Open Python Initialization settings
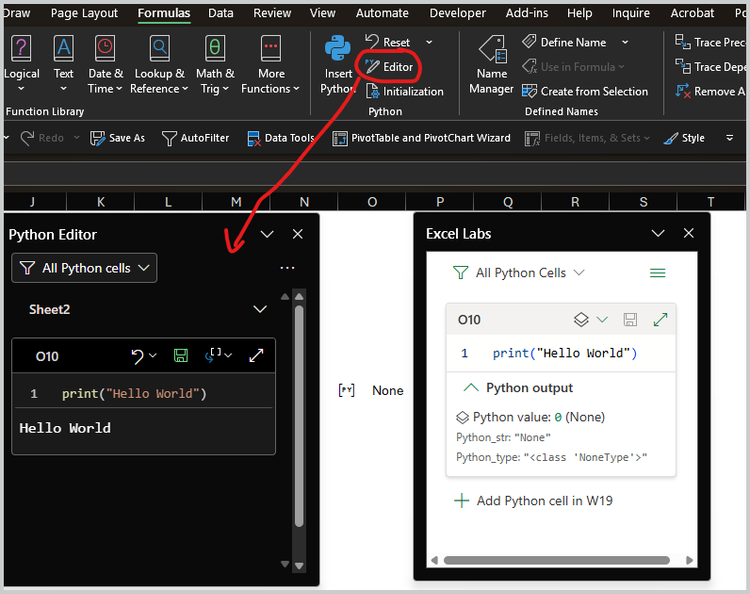 (405, 91)
